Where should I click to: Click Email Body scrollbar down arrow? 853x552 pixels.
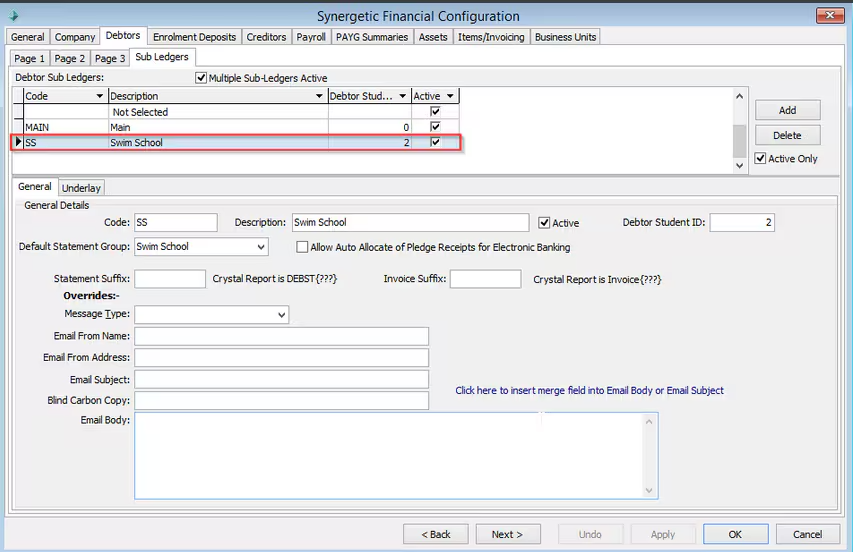coord(649,491)
